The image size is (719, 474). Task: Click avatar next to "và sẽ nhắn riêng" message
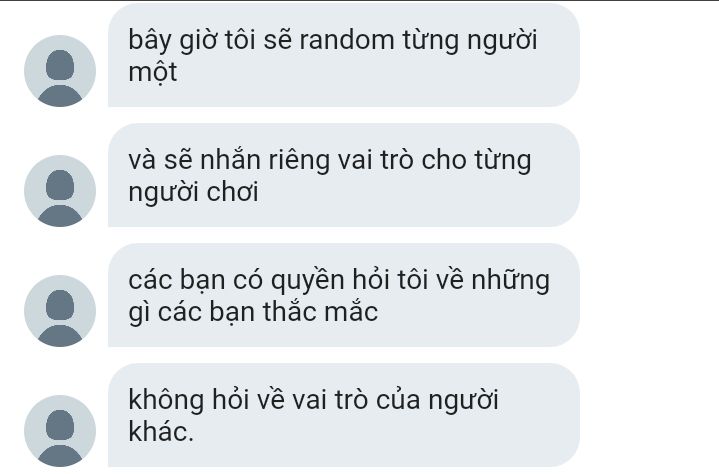pos(60,191)
